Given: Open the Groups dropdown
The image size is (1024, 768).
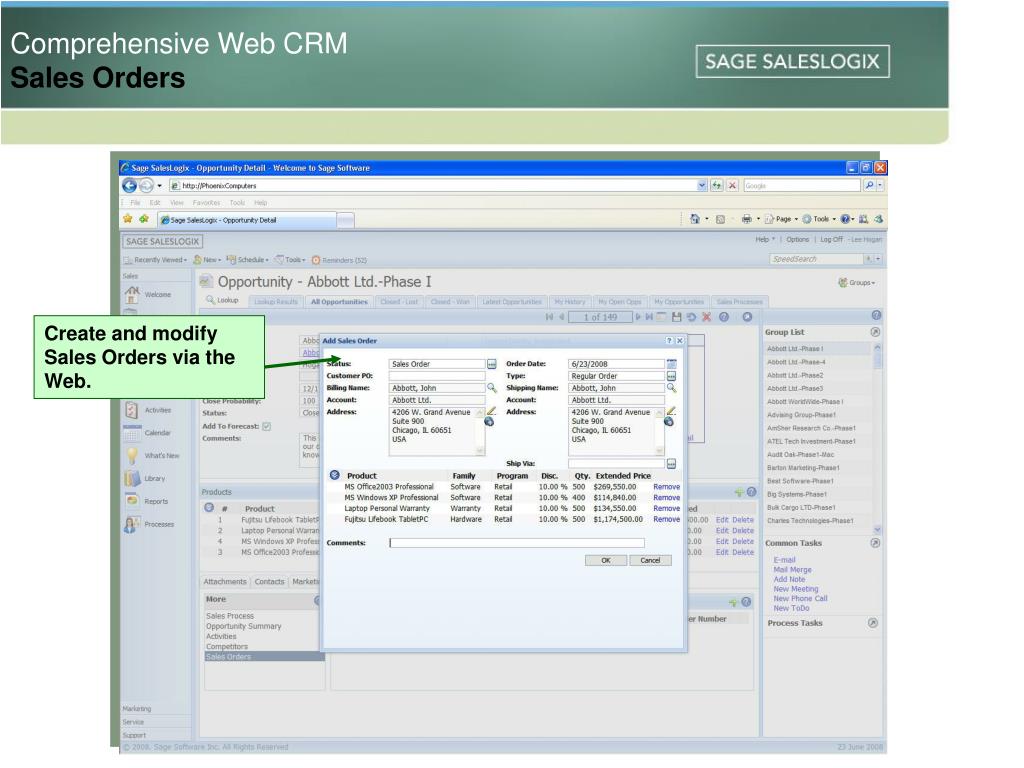Looking at the screenshot, I should (857, 283).
